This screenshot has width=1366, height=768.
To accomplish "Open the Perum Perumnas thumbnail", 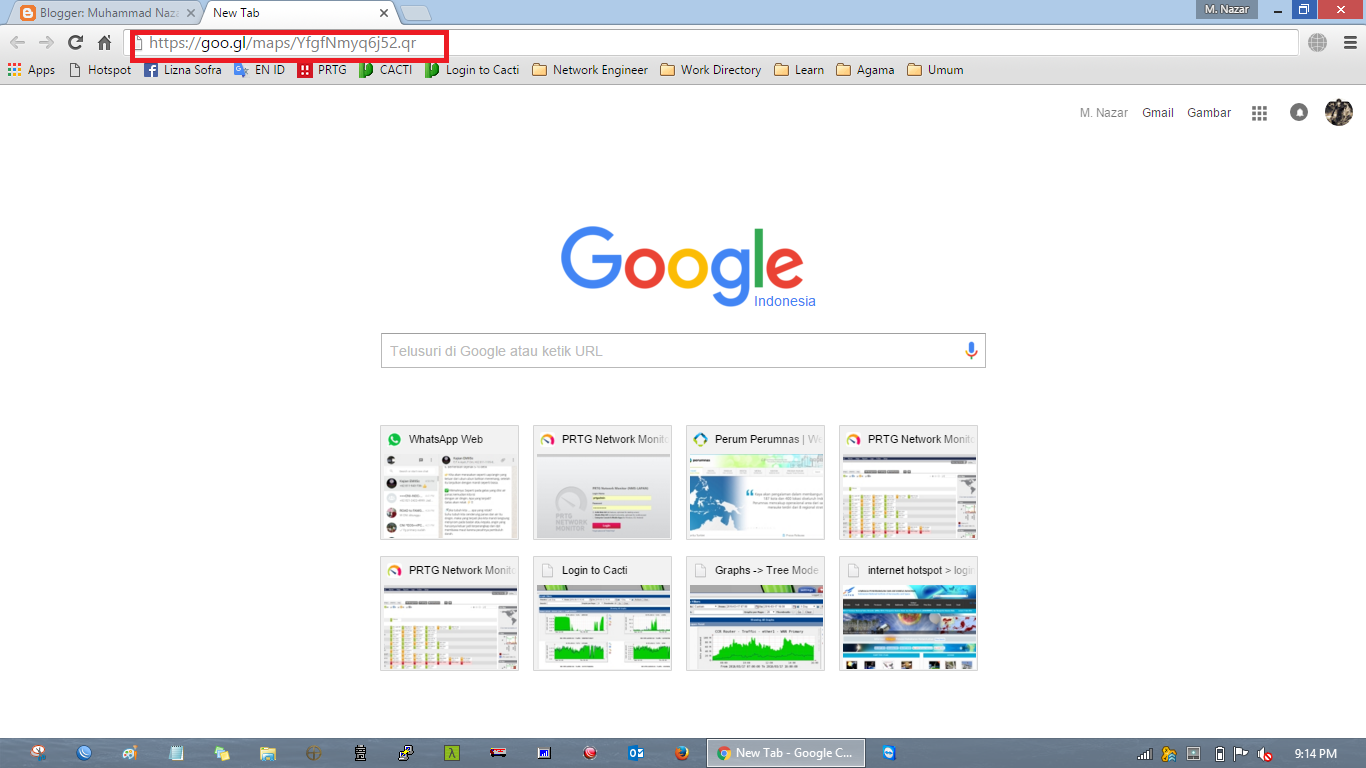I will 755,482.
